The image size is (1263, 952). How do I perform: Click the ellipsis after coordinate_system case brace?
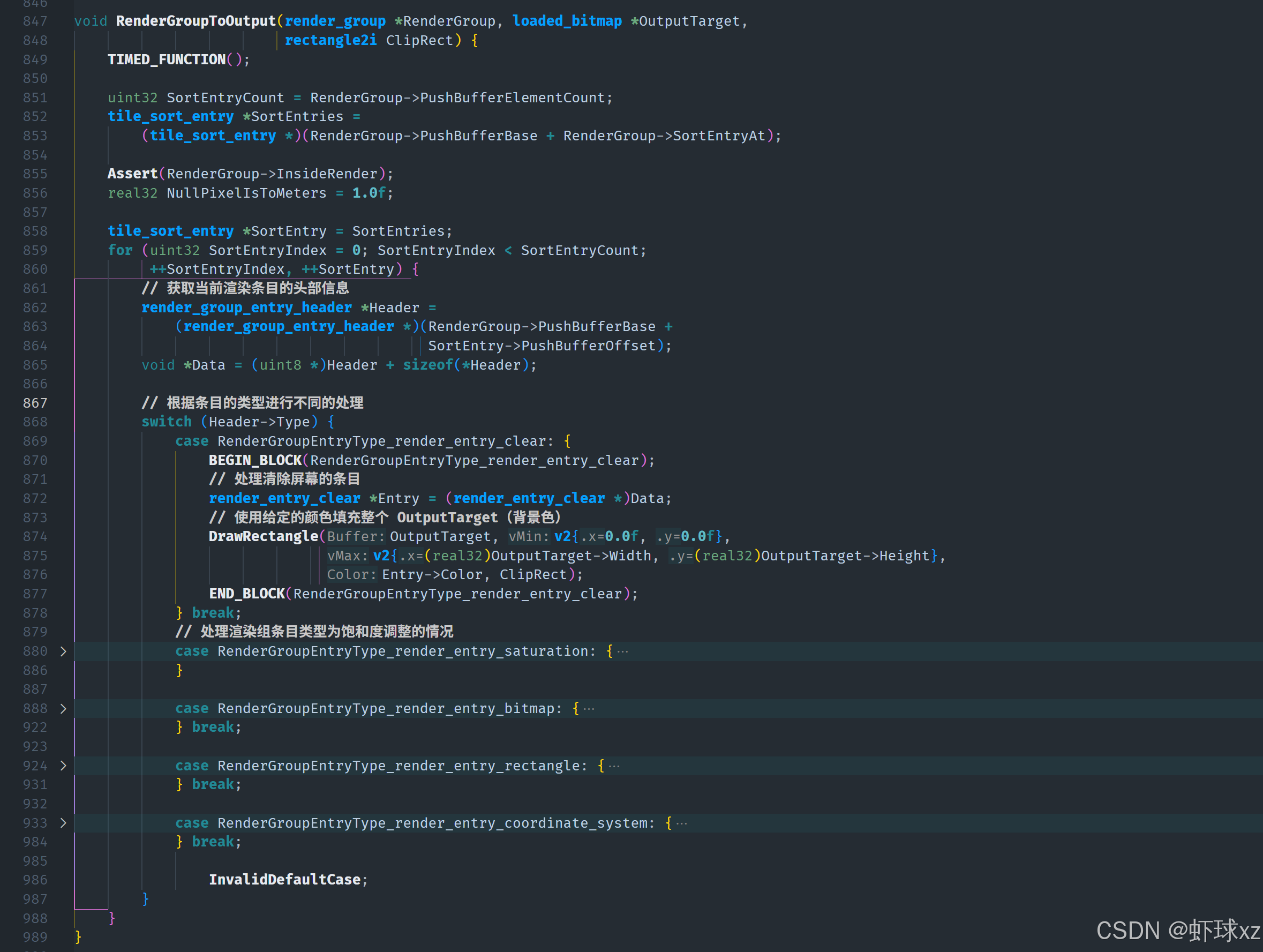(682, 823)
